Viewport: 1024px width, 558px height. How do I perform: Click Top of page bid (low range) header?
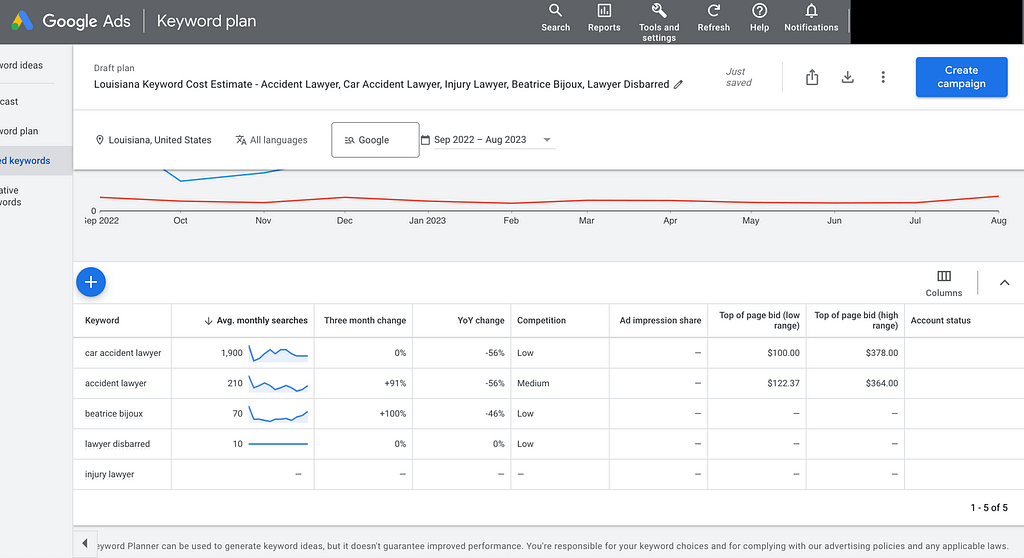tap(759, 320)
